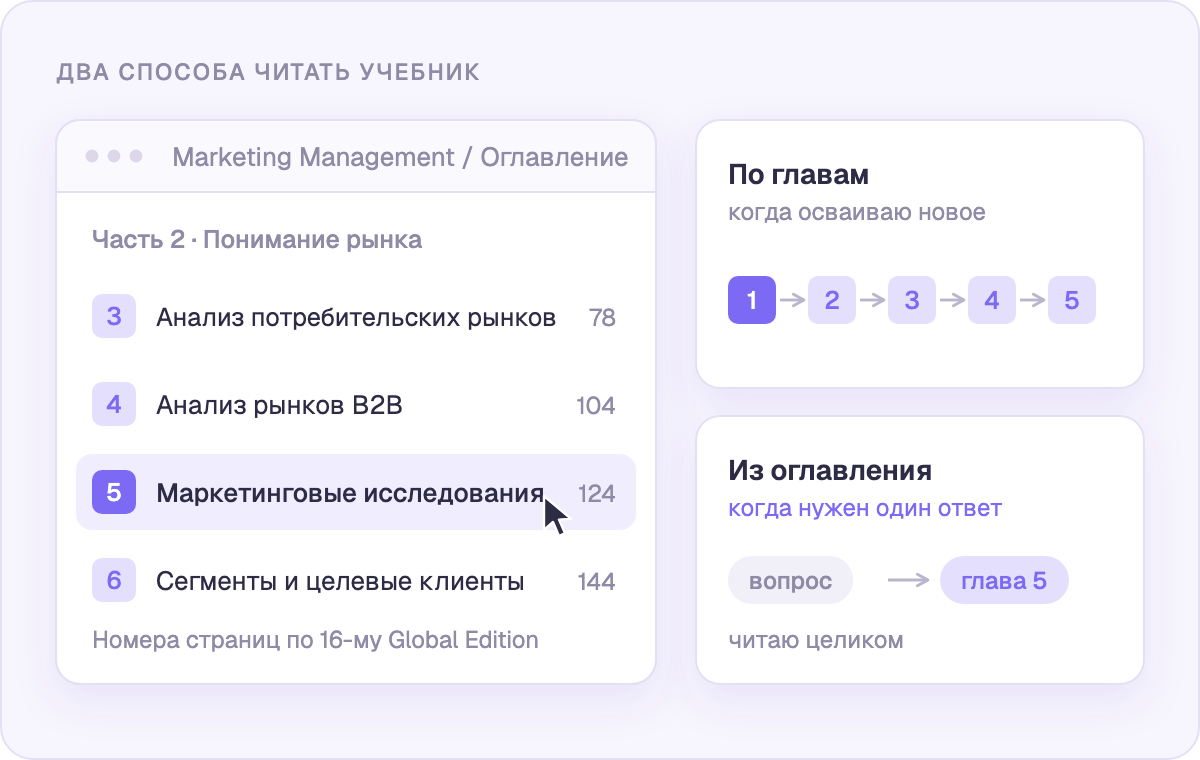Viewport: 1200px width, 760px height.
Task: Click highlighted chapter badge 5 in contents
Action: (114, 493)
